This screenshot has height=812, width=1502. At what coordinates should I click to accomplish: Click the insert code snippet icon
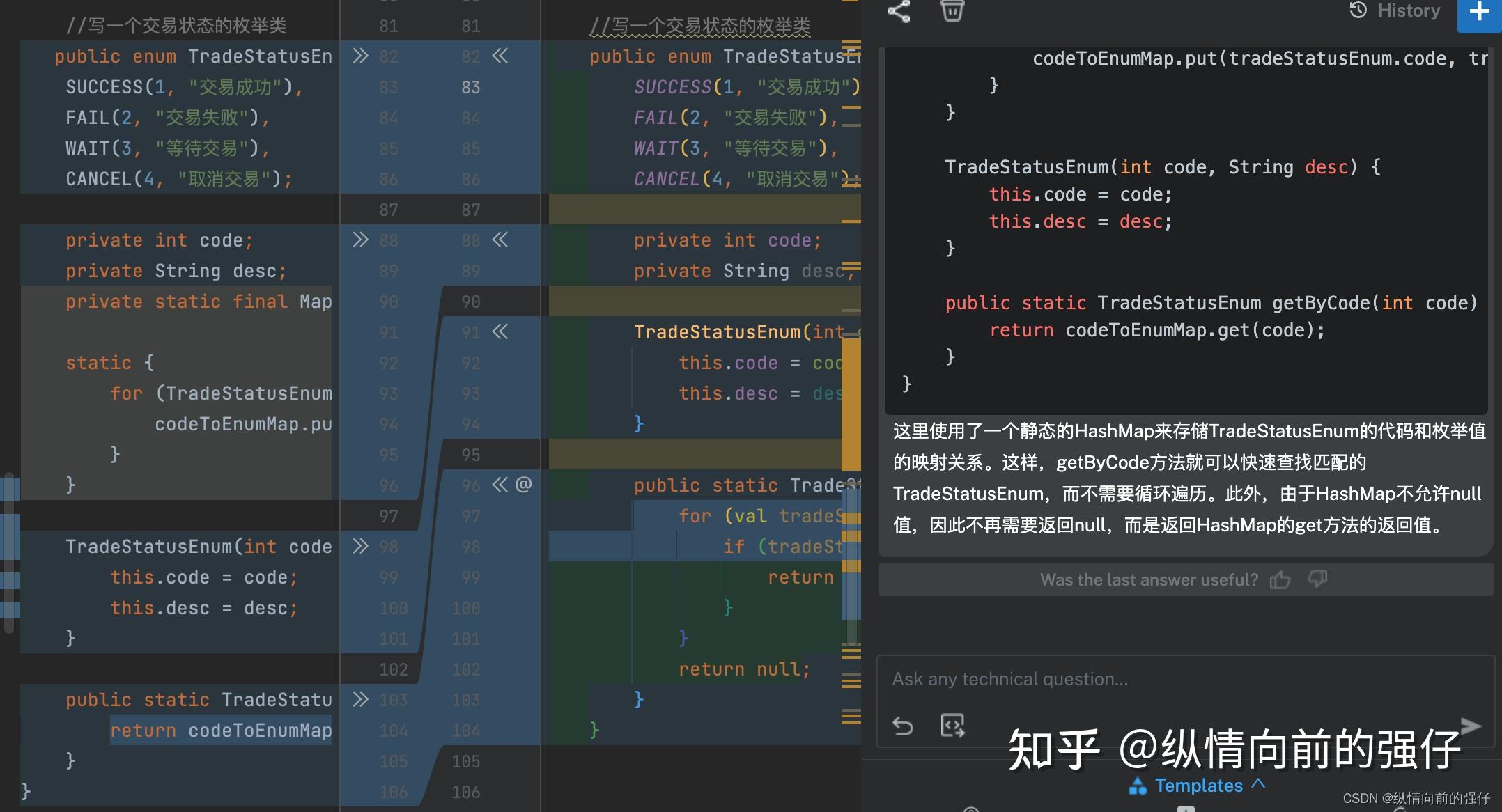pos(952,726)
